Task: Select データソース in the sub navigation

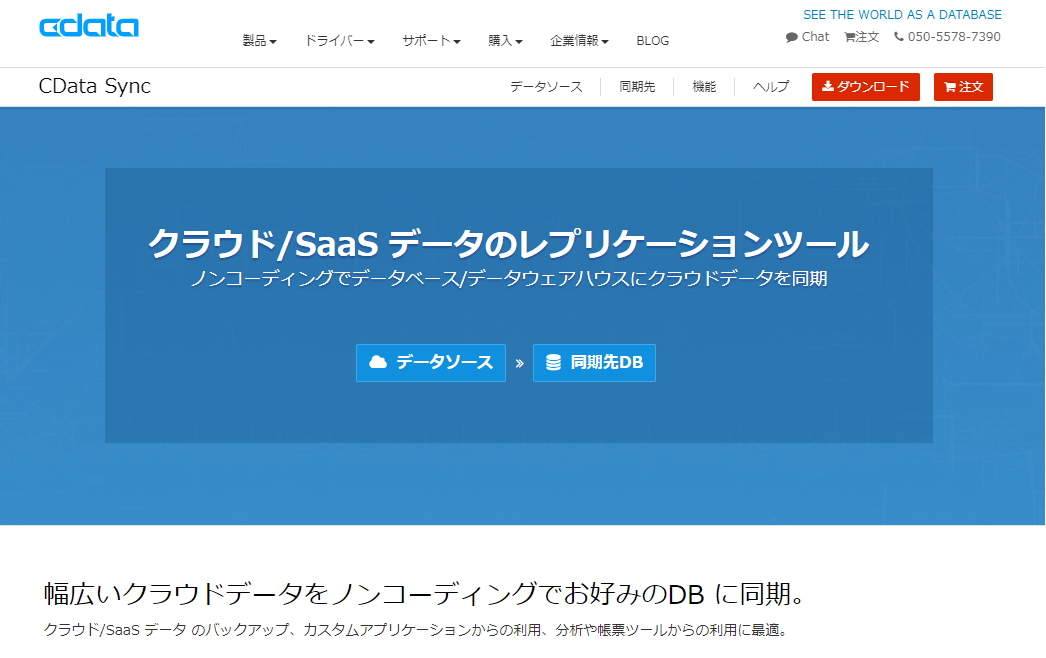Action: pyautogui.click(x=546, y=87)
